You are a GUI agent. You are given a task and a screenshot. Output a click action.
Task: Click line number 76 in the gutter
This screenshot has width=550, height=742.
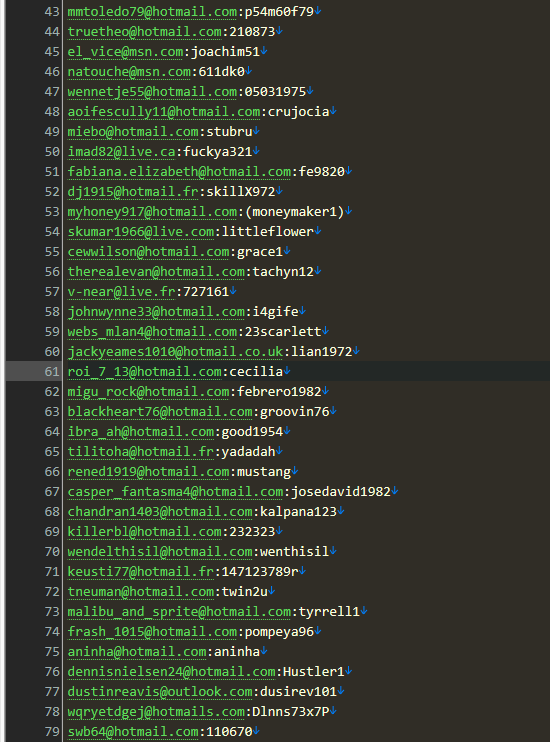pyautogui.click(x=52, y=671)
